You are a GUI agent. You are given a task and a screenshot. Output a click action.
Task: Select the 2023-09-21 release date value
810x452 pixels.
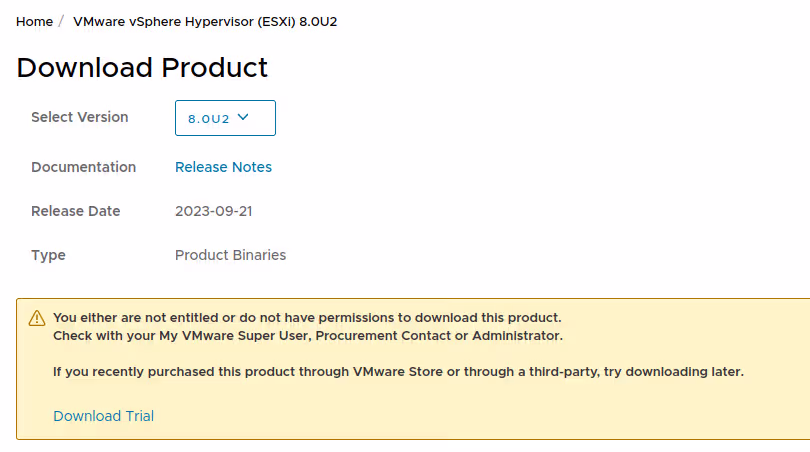(212, 211)
